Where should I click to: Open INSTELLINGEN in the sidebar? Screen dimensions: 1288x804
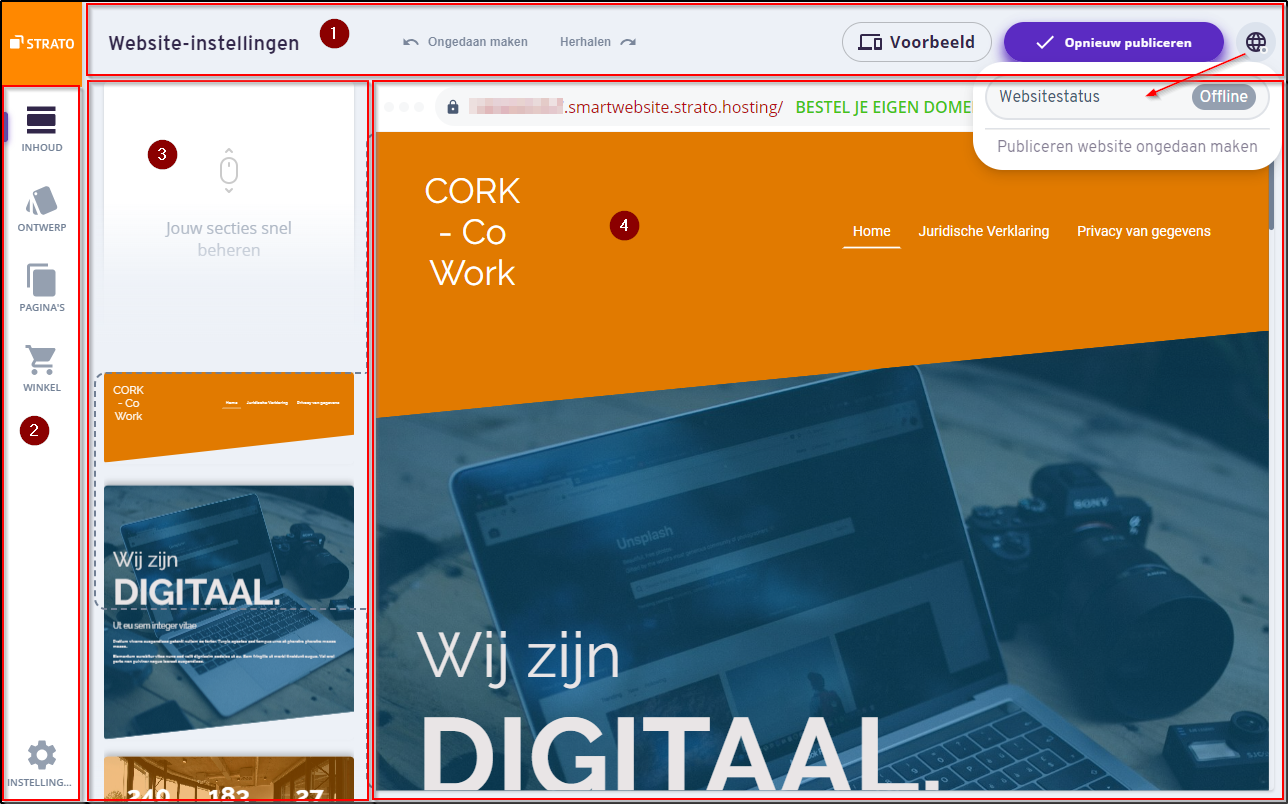(41, 758)
